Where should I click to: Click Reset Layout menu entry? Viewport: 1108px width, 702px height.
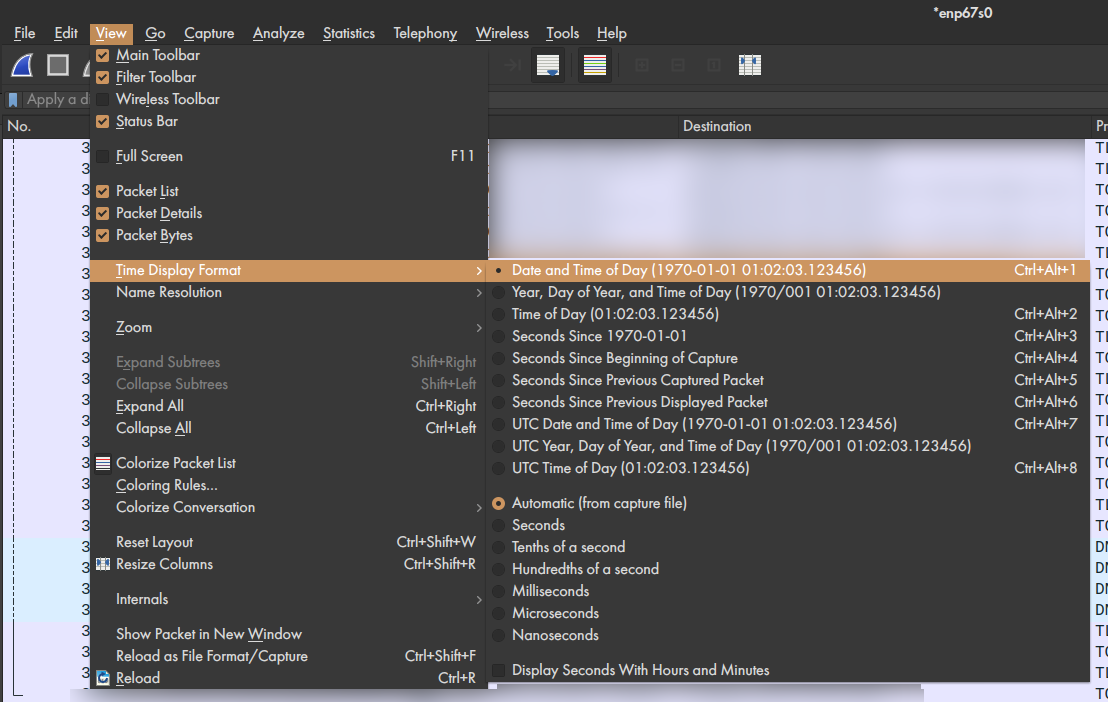(x=289, y=542)
